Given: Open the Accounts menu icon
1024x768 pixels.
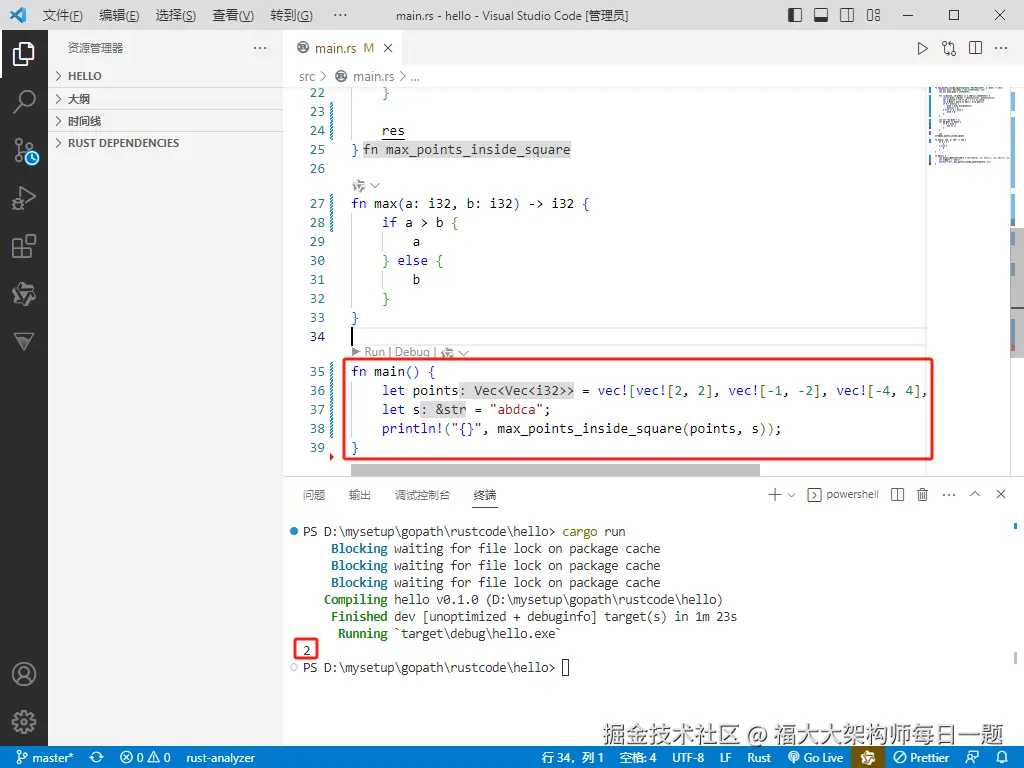Looking at the screenshot, I should (24, 674).
